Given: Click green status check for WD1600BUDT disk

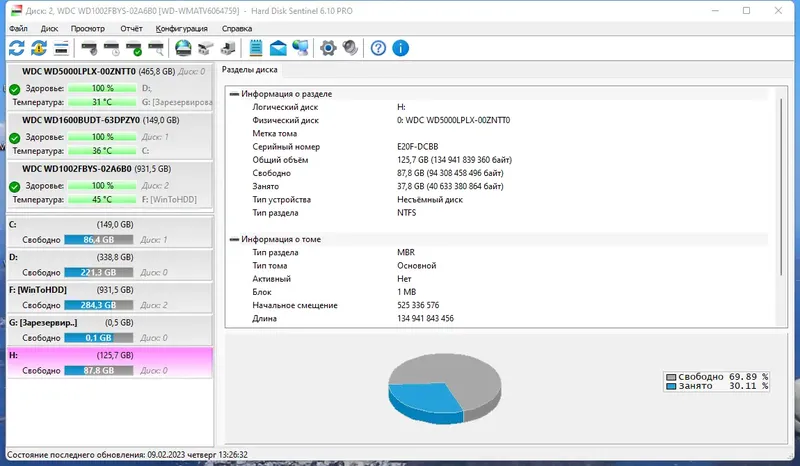Looking at the screenshot, I should [x=15, y=138].
